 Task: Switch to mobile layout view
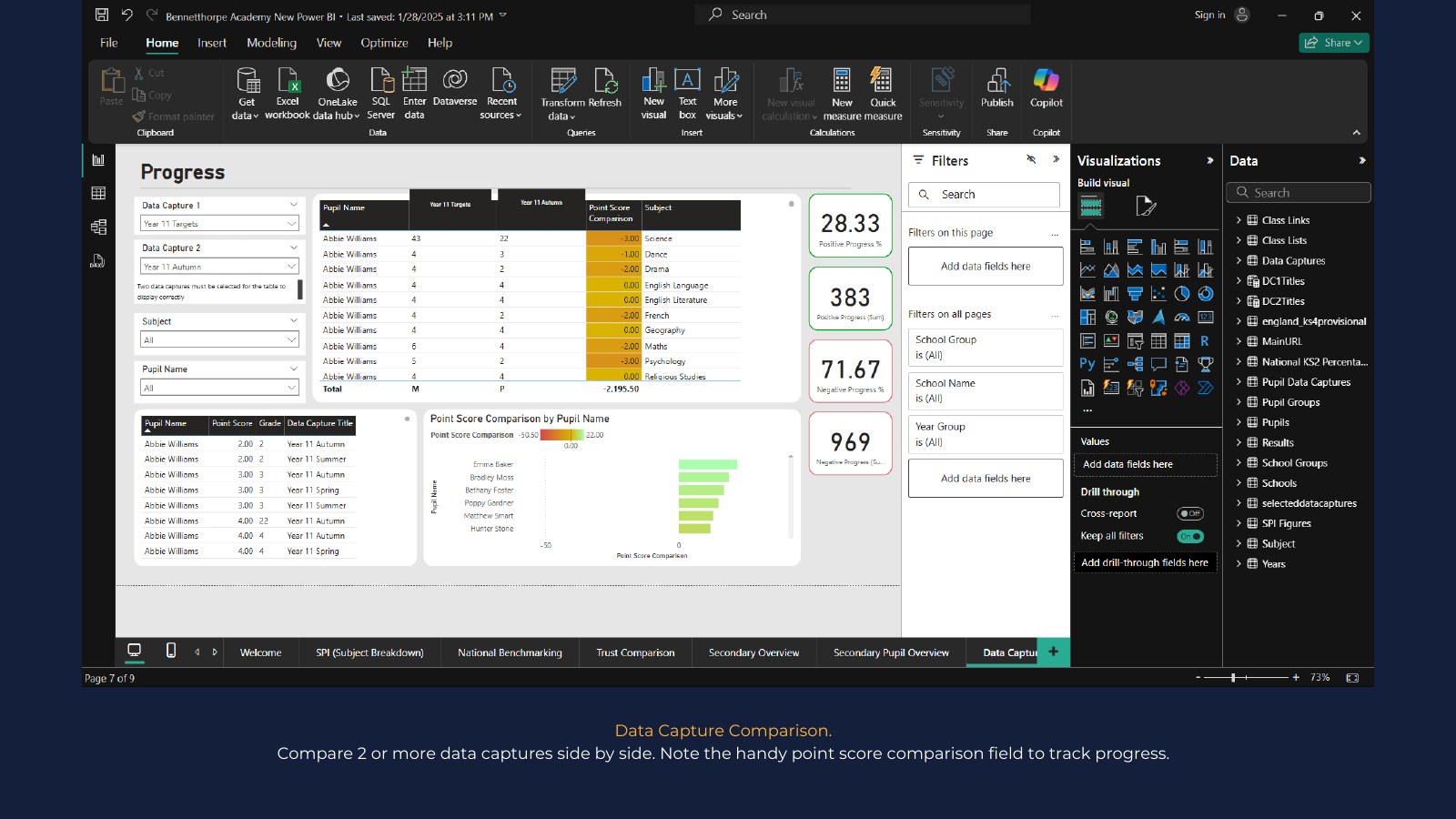pyautogui.click(x=171, y=651)
